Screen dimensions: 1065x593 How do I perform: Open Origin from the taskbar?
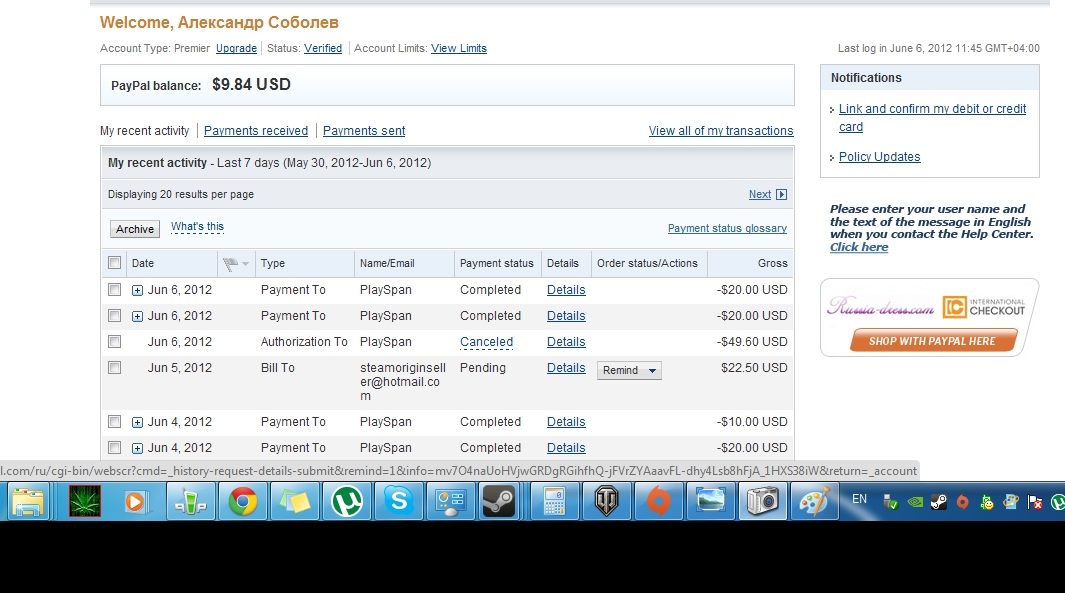coord(658,502)
